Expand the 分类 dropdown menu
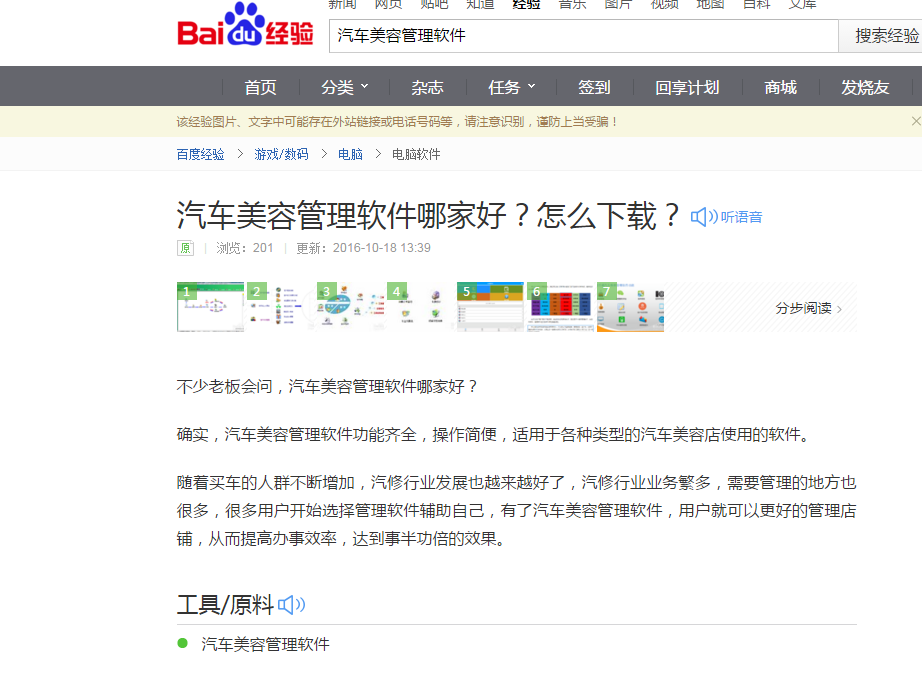 click(x=345, y=87)
